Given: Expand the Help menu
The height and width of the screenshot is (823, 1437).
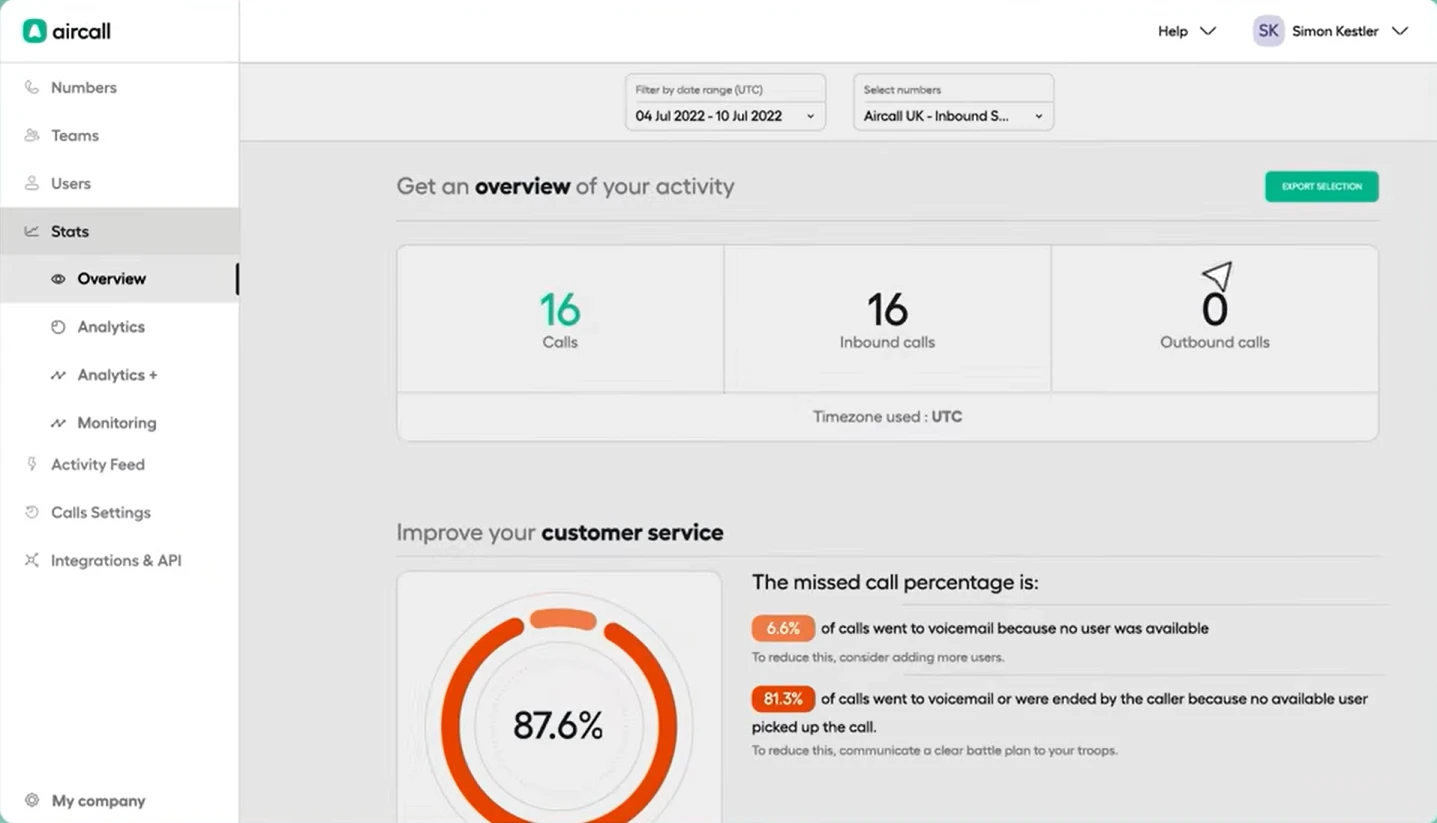Looking at the screenshot, I should (1186, 31).
